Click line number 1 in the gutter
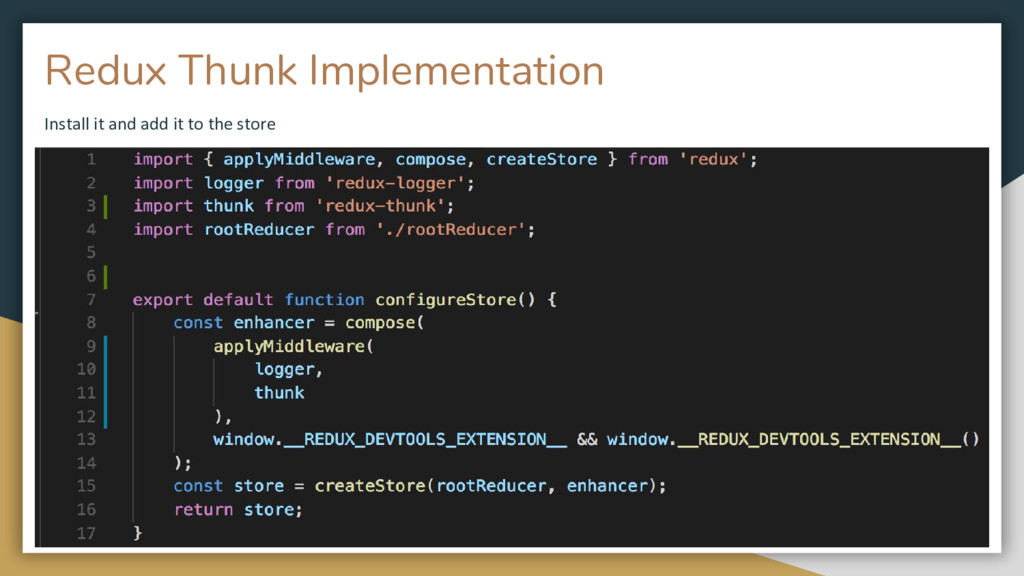The width and height of the screenshot is (1024, 576). 91,159
